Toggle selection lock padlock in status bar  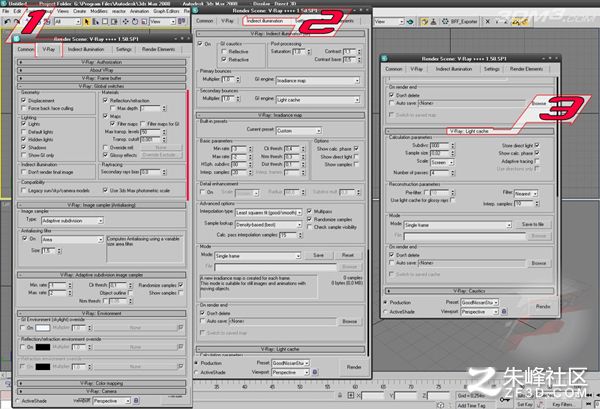click(x=340, y=395)
